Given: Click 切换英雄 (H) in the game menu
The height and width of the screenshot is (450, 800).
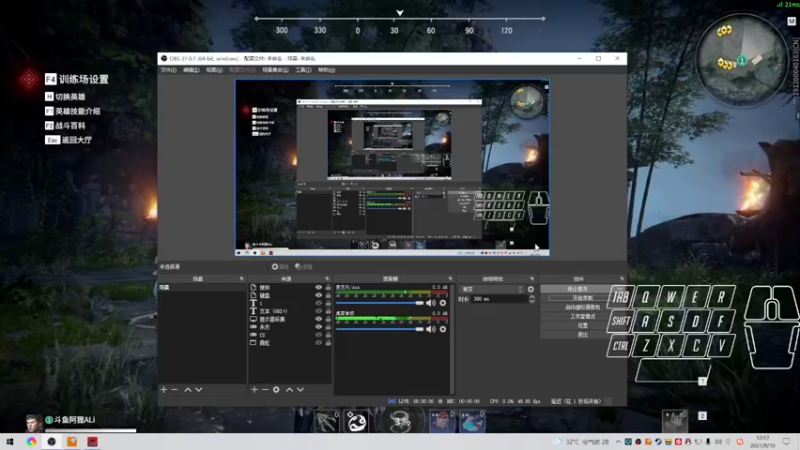Looking at the screenshot, I should point(65,96).
